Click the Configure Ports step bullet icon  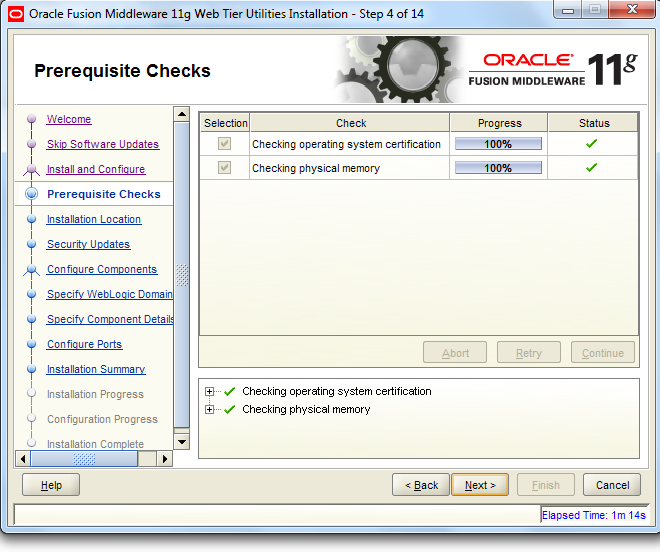point(32,344)
